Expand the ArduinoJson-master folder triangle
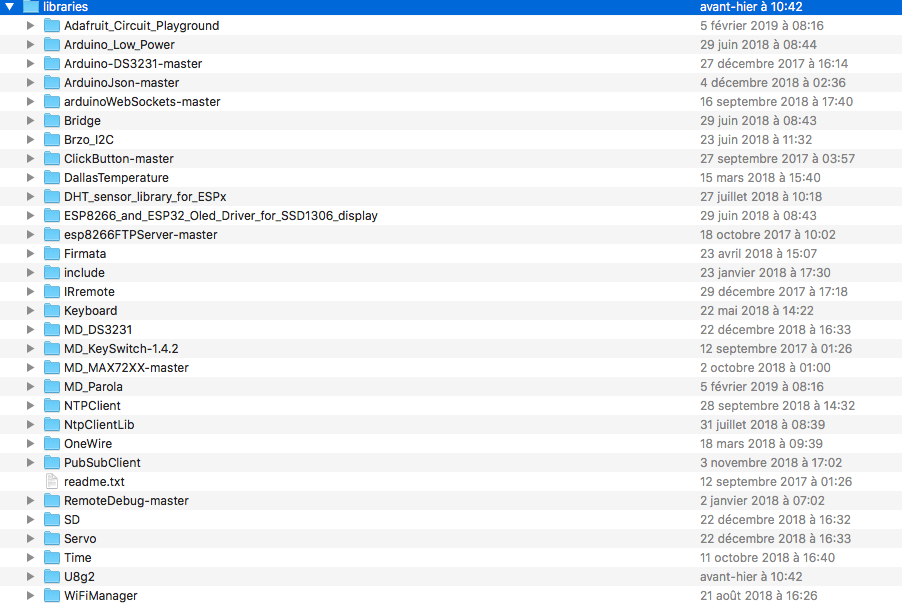Viewport: 902px width, 605px height. [30, 83]
